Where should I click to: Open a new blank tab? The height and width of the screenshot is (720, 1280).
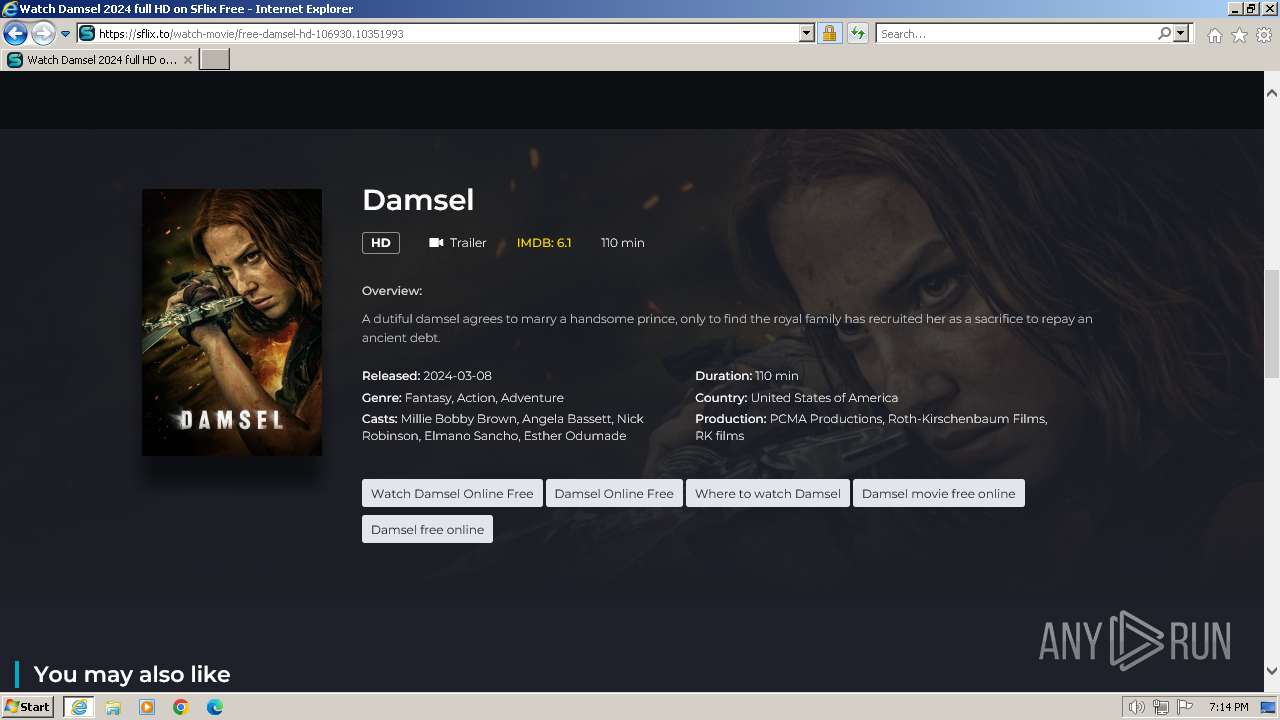(x=215, y=60)
